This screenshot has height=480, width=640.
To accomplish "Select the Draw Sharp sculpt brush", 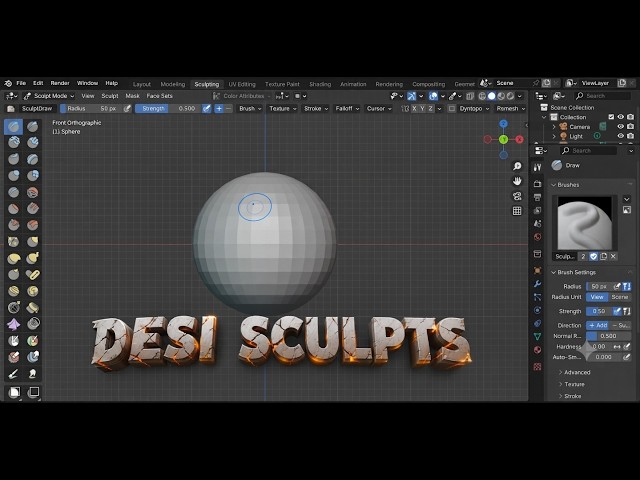I will 33,127.
